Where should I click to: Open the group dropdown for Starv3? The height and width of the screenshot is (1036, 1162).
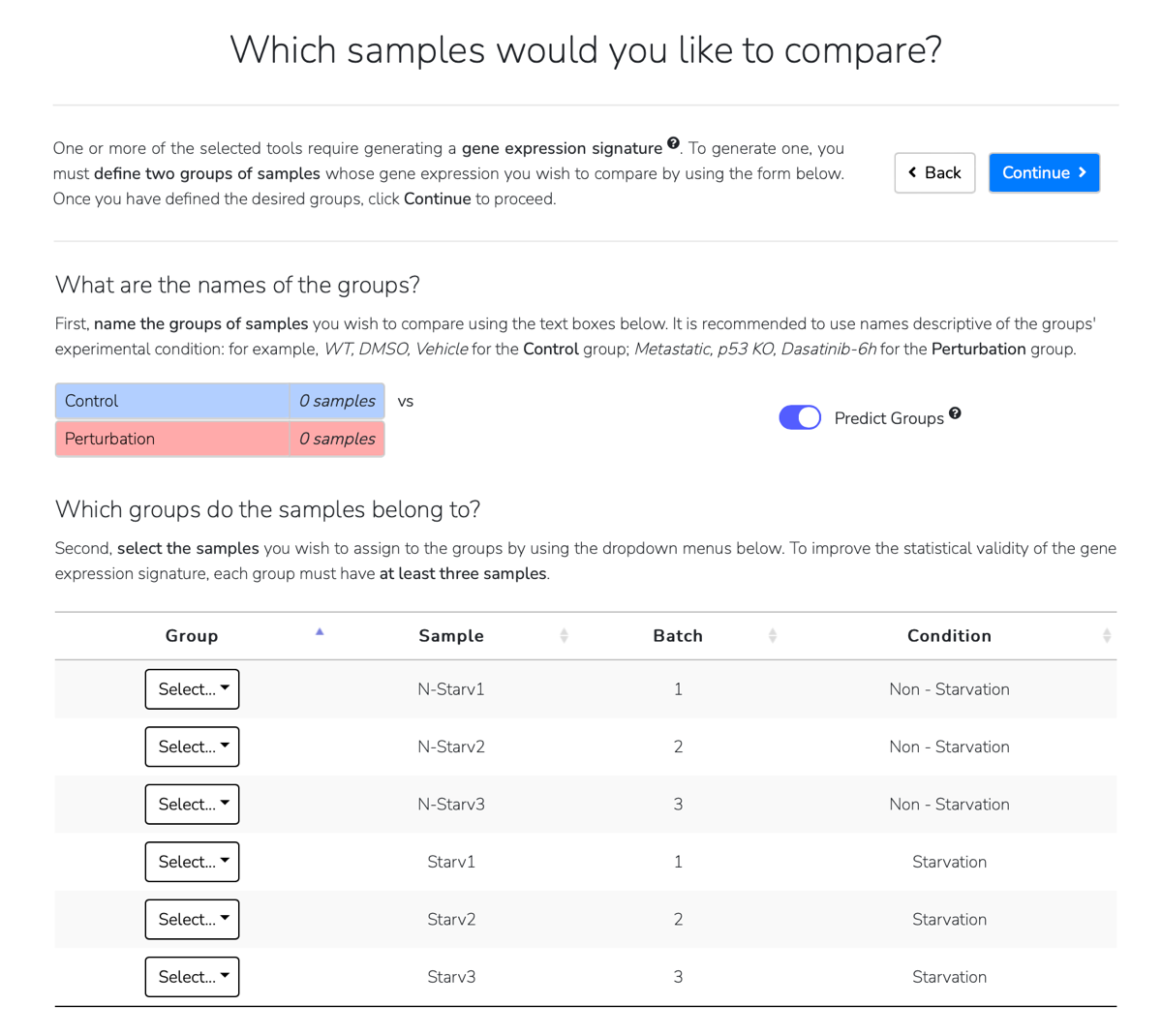point(192,977)
